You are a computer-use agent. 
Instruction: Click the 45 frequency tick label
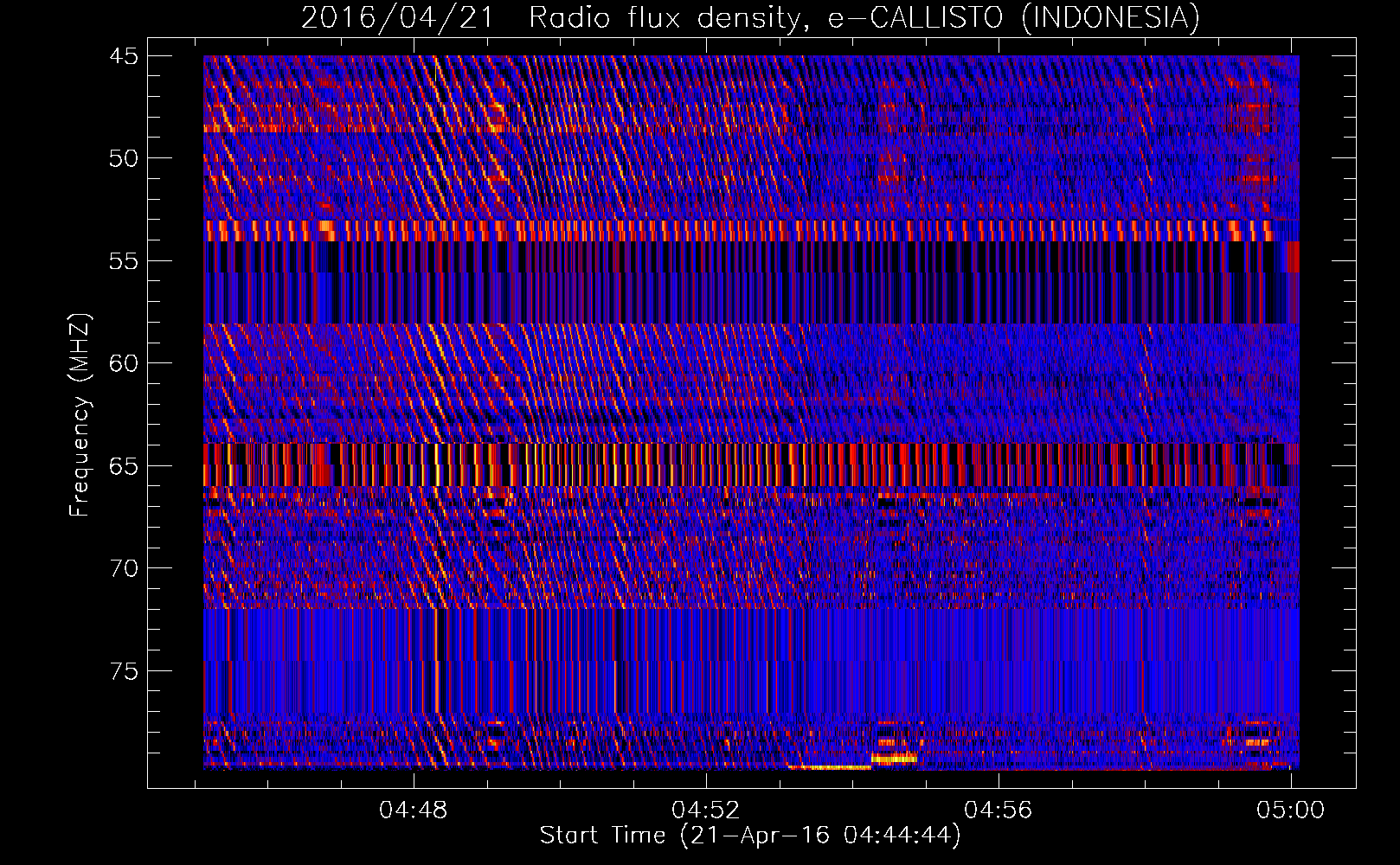coord(123,56)
